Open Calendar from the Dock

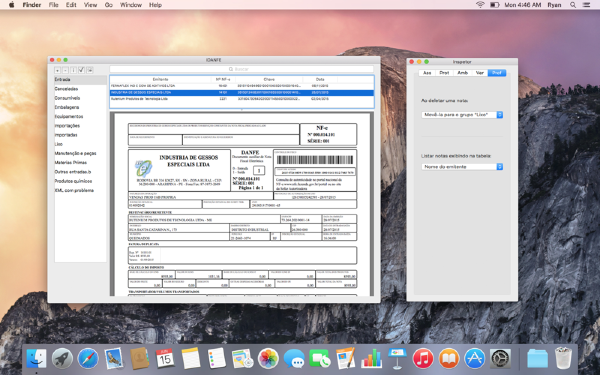point(165,359)
